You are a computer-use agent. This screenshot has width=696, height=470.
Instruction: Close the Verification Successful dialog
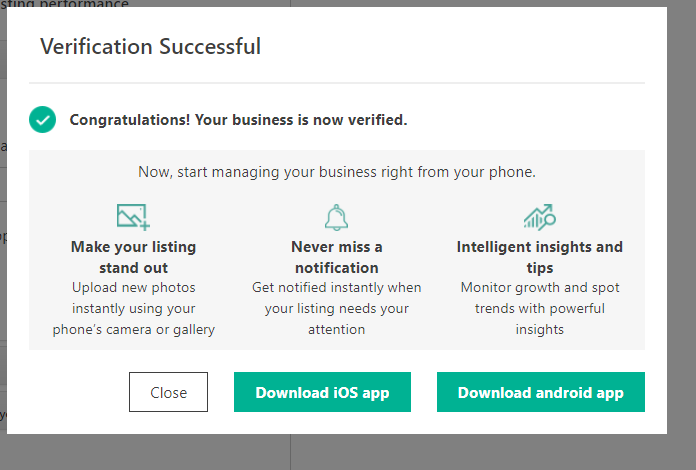(168, 392)
